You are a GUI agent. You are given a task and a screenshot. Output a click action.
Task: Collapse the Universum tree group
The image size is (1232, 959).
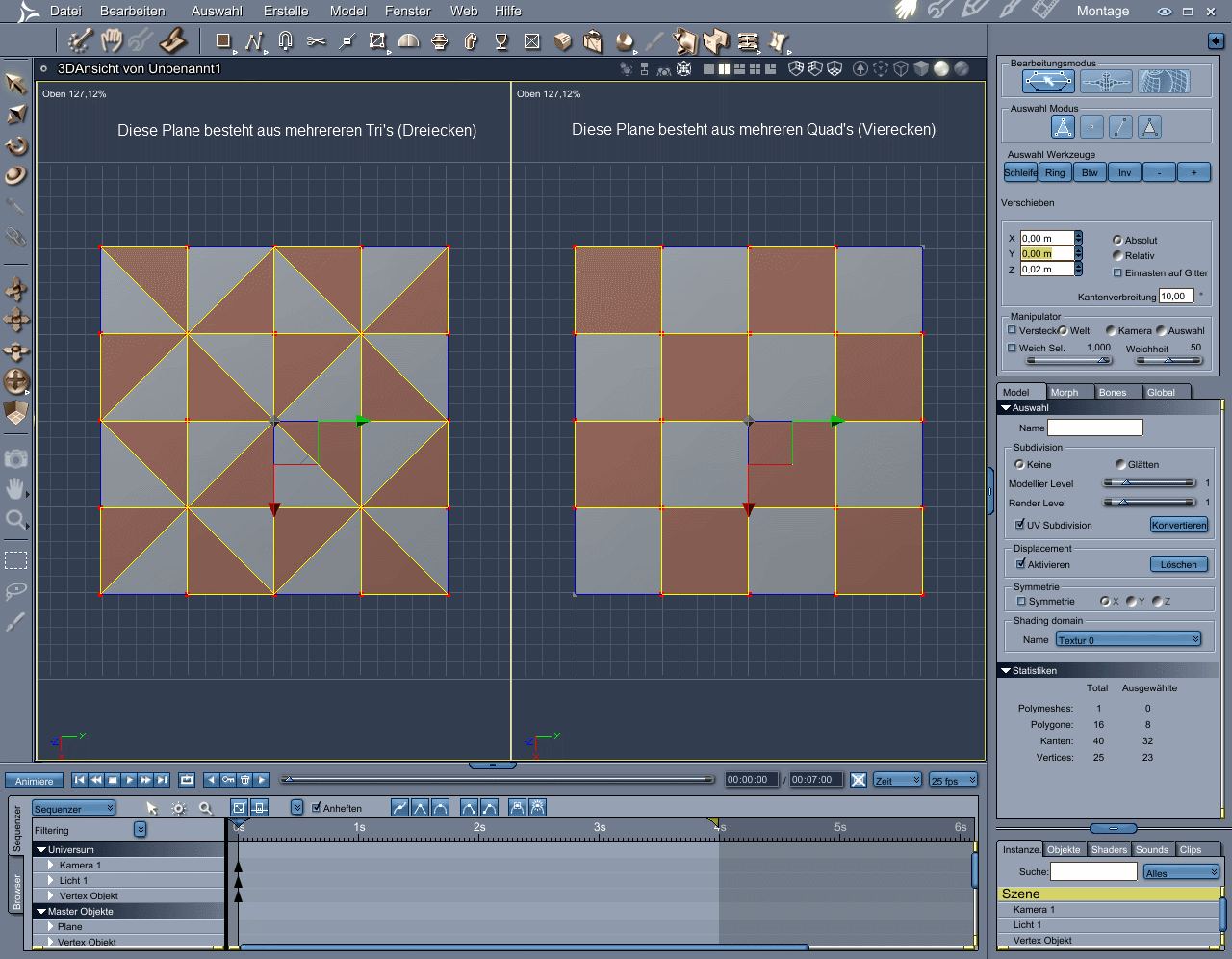[40, 850]
